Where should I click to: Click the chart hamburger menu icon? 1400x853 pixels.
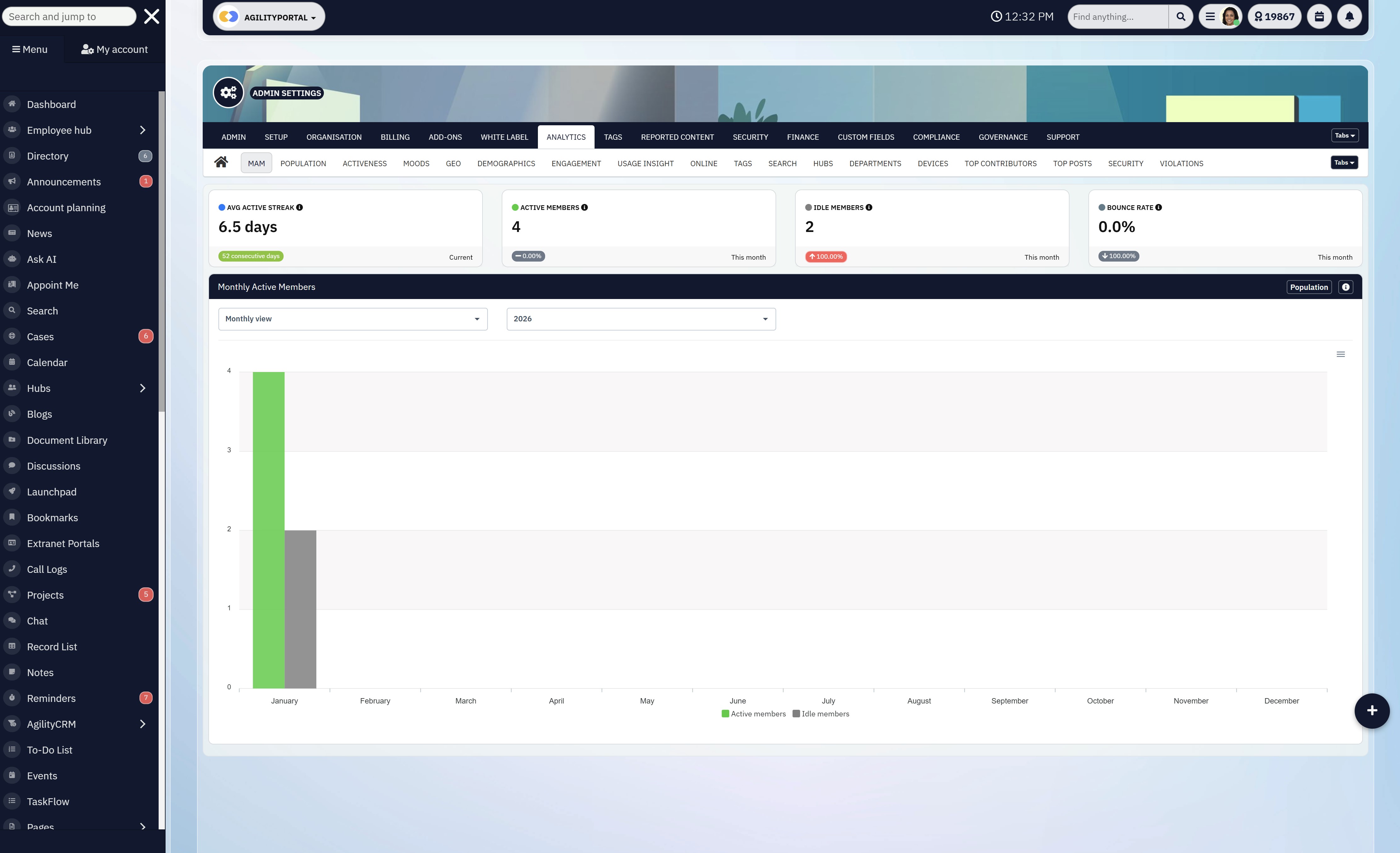(x=1340, y=355)
